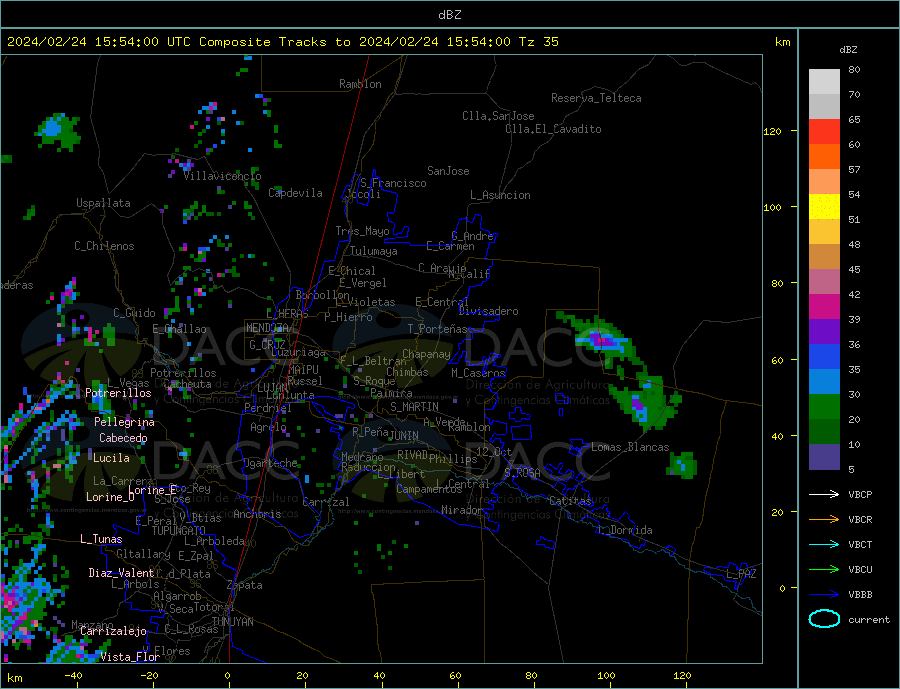This screenshot has width=900, height=689.
Task: Click the 'current' legend label
Action: point(868,620)
